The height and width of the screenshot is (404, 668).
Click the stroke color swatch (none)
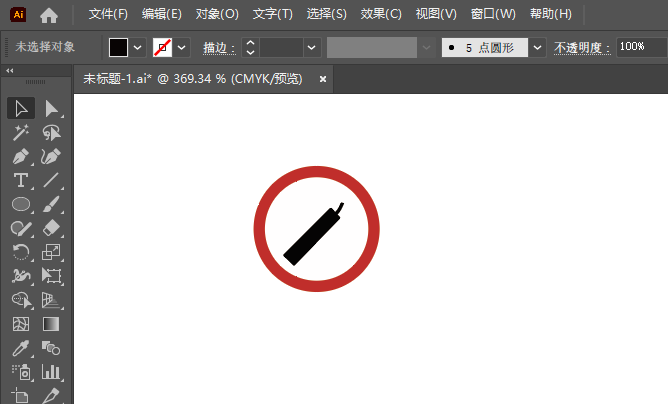point(162,47)
